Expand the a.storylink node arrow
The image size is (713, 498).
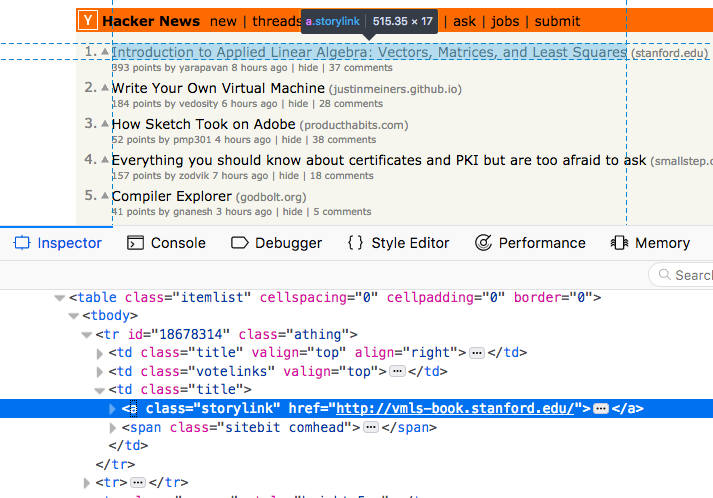click(x=112, y=409)
